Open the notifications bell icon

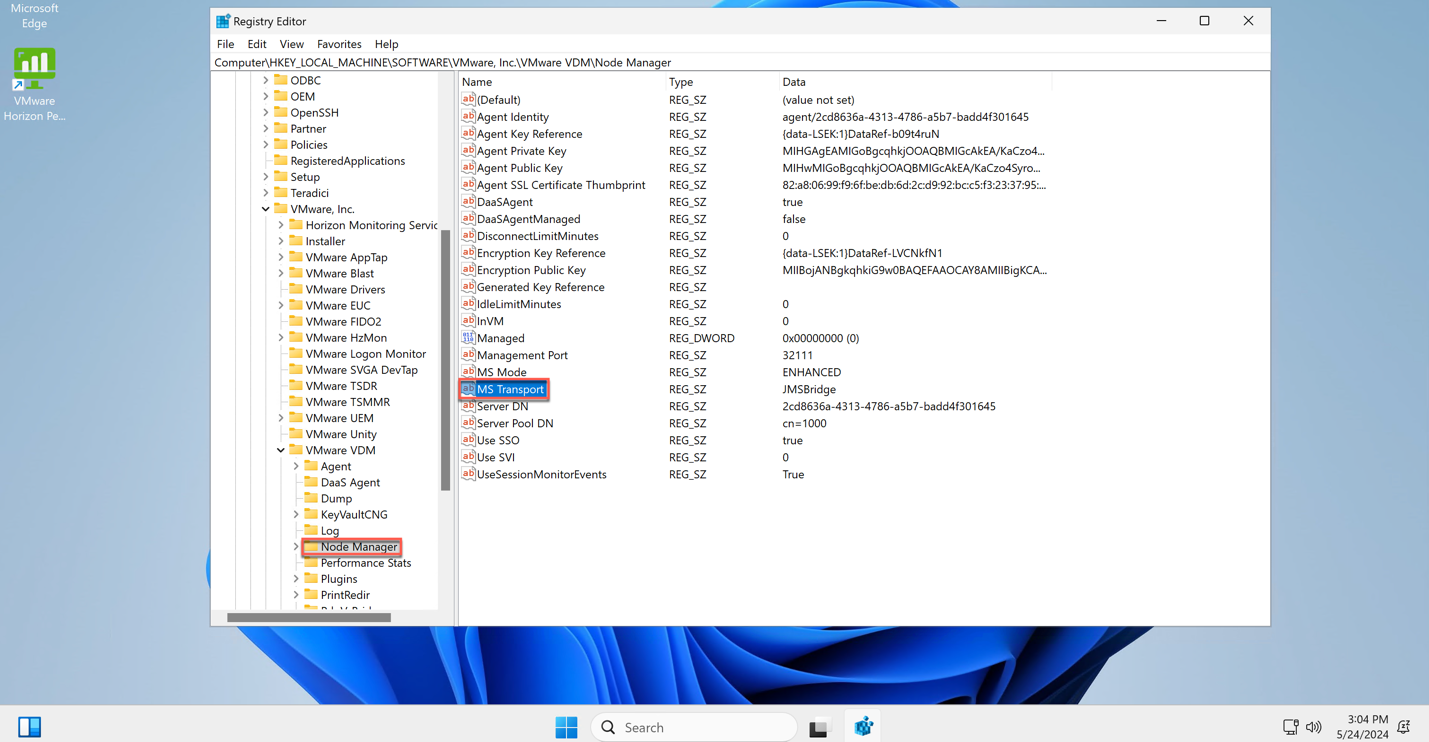pyautogui.click(x=1404, y=727)
